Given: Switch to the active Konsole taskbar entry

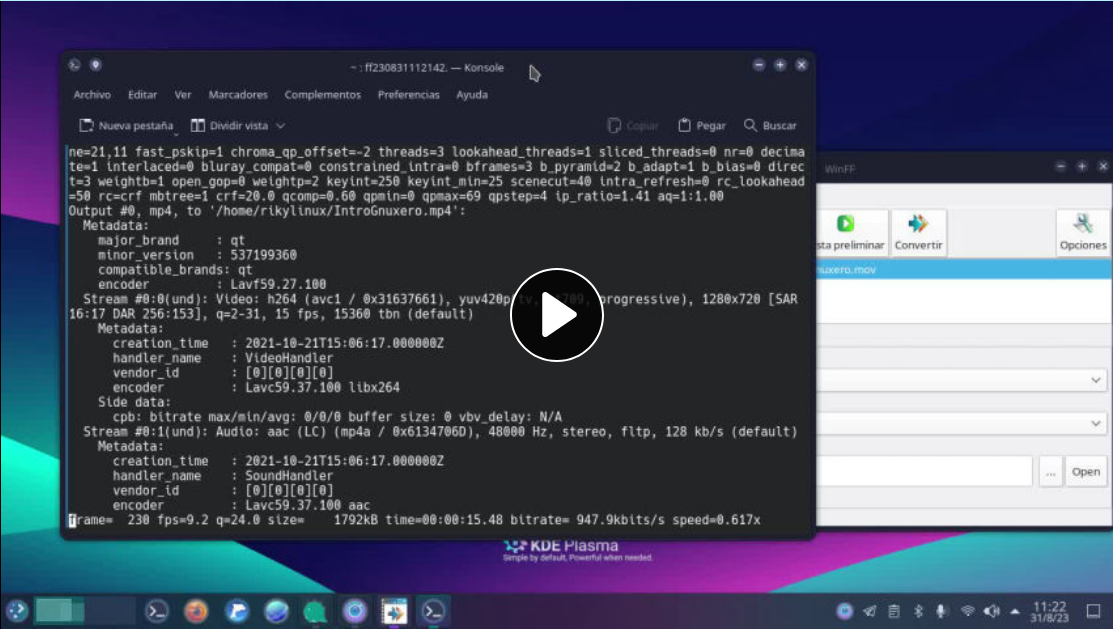Looking at the screenshot, I should tap(434, 611).
